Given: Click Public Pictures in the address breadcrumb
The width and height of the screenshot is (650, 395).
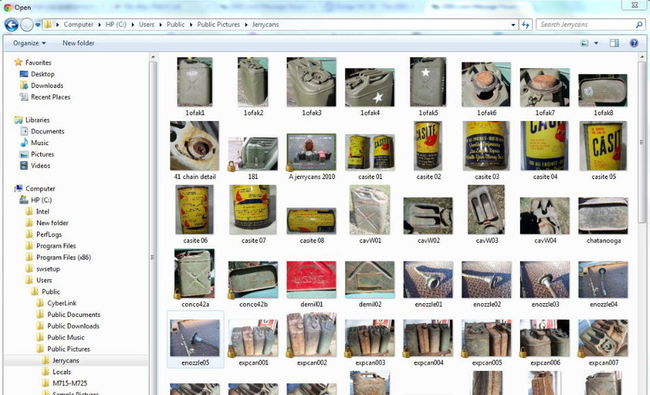Looking at the screenshot, I should (218, 24).
